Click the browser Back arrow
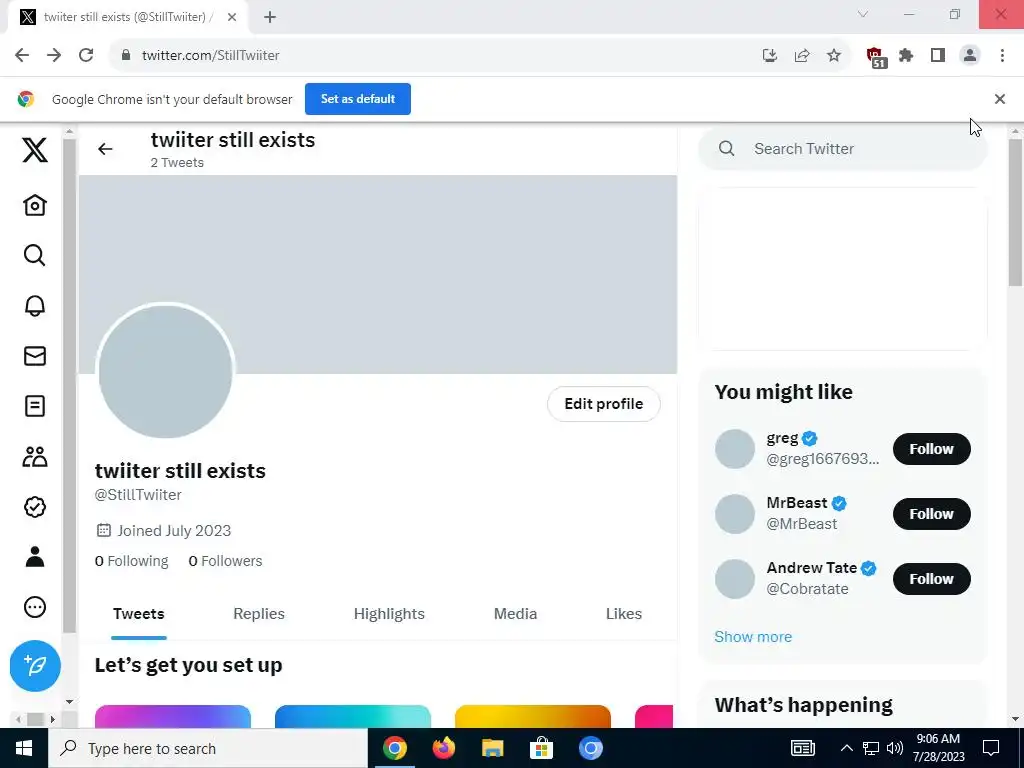The height and width of the screenshot is (768, 1024). click(22, 56)
